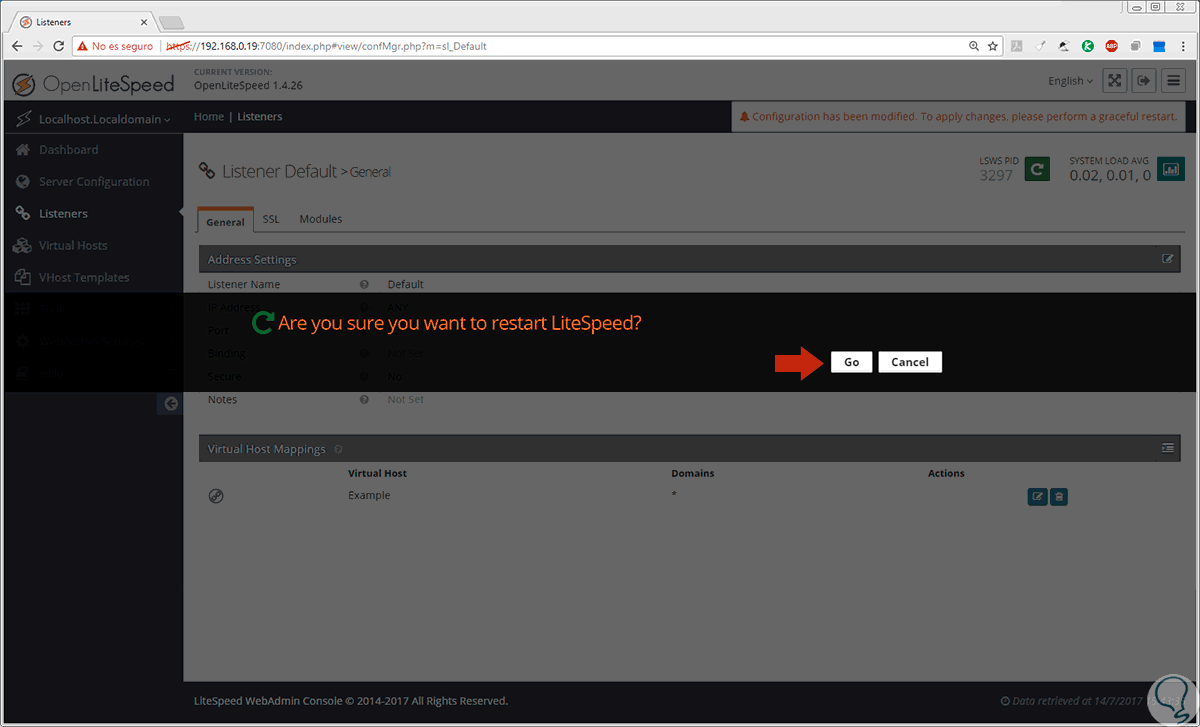1200x727 pixels.
Task: Edit the Example virtual host mapping
Action: click(x=1038, y=496)
